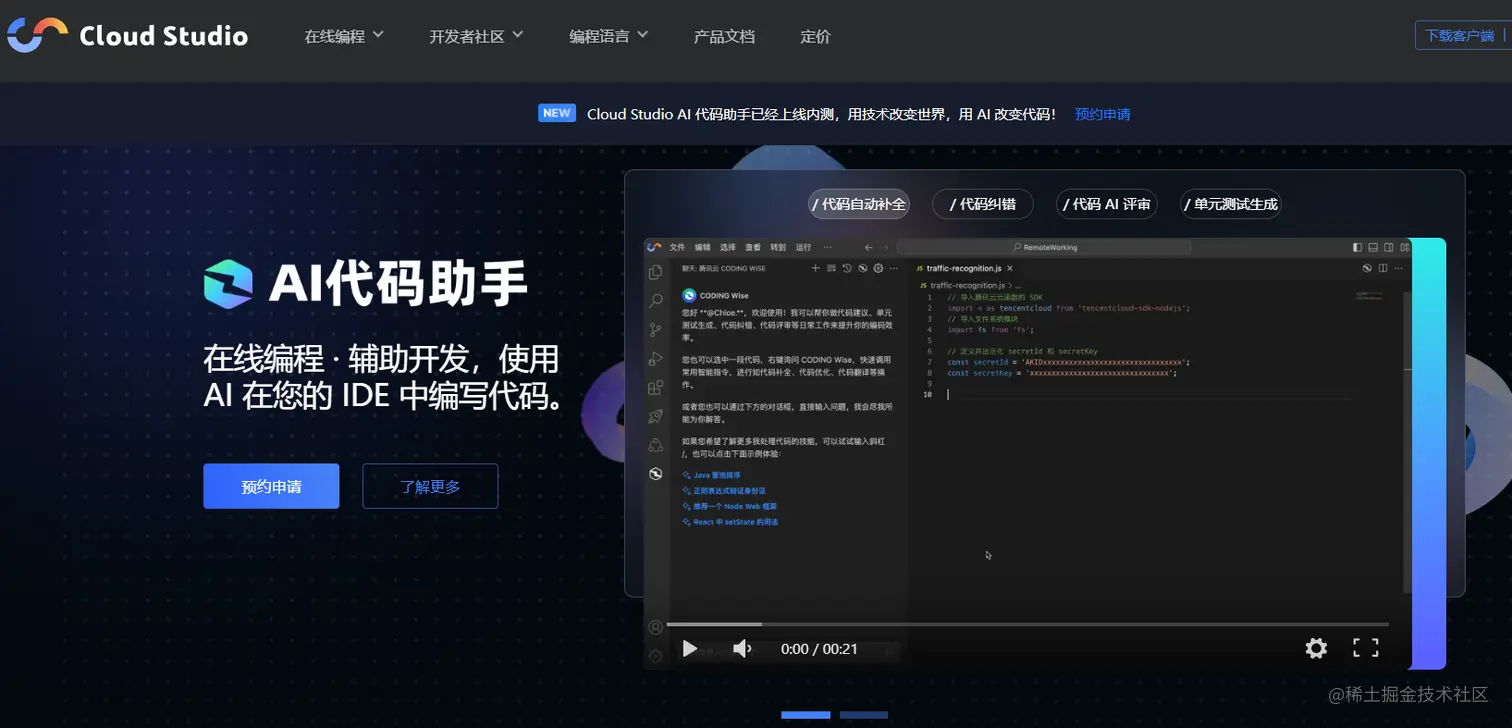
Task: Open the Explorer files icon in IDE sidebar
Action: click(x=655, y=272)
